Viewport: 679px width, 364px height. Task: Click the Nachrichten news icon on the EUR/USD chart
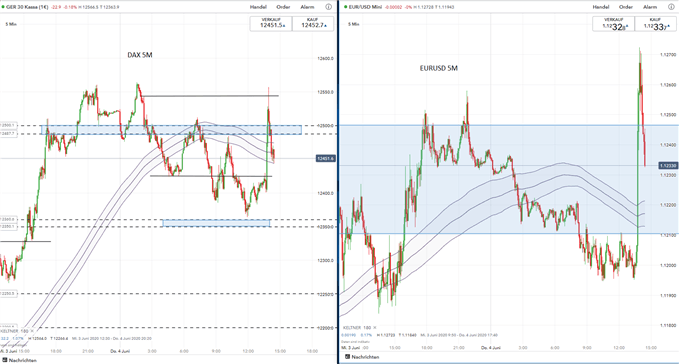tap(347, 357)
